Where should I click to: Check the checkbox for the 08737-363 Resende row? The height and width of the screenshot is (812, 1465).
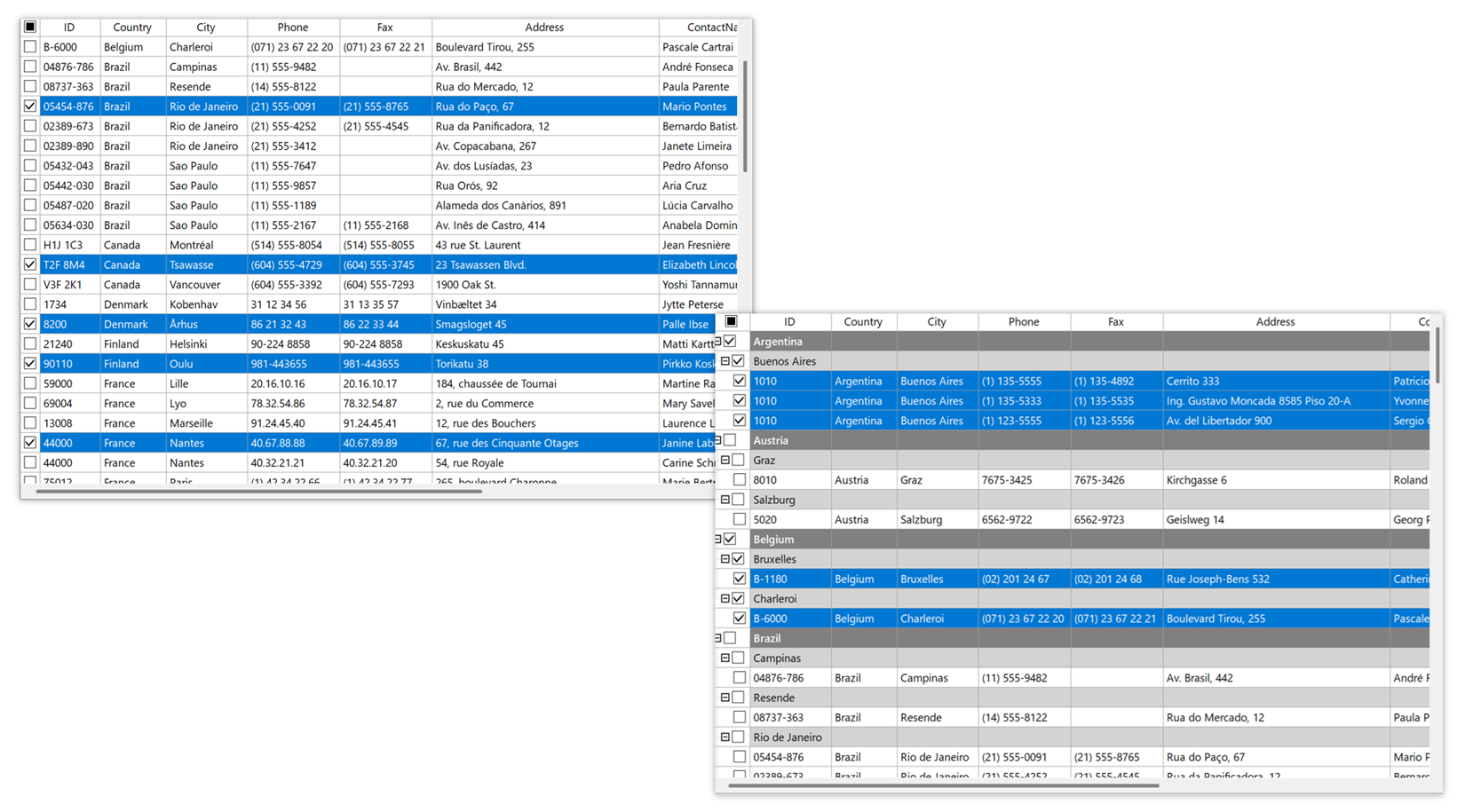[740, 716]
